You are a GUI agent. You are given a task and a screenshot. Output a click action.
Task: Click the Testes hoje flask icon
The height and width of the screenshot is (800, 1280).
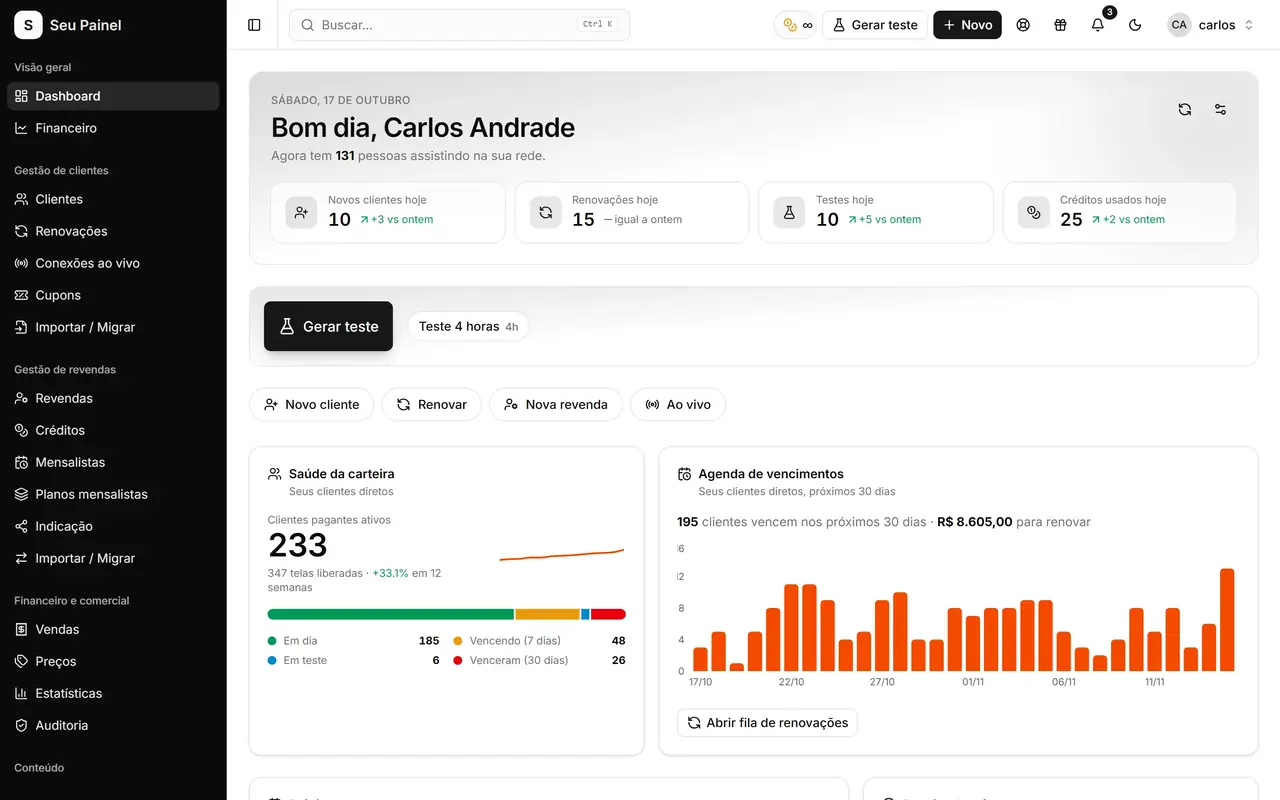(x=789, y=212)
